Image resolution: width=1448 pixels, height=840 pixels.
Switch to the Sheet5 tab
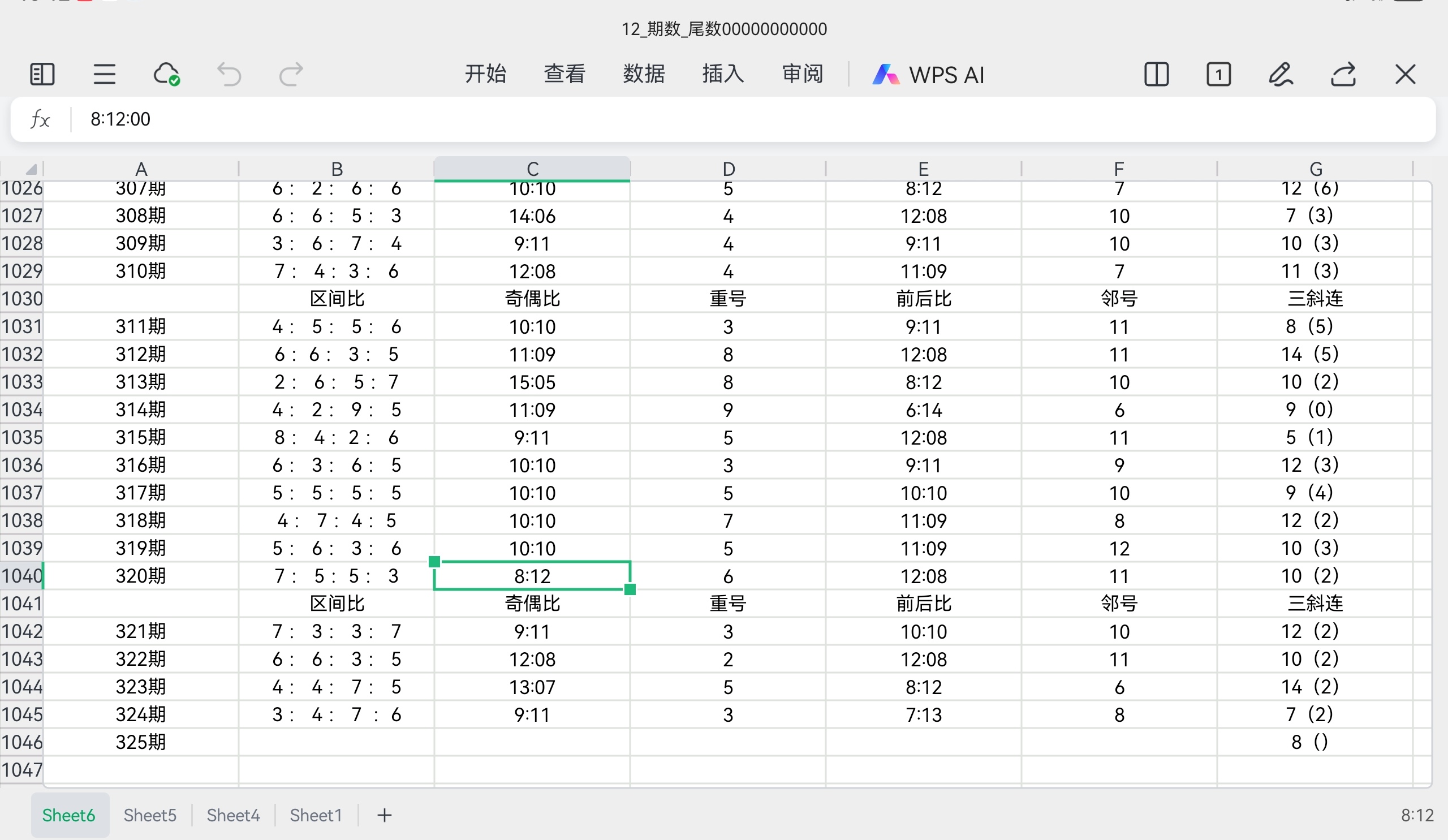(x=150, y=815)
